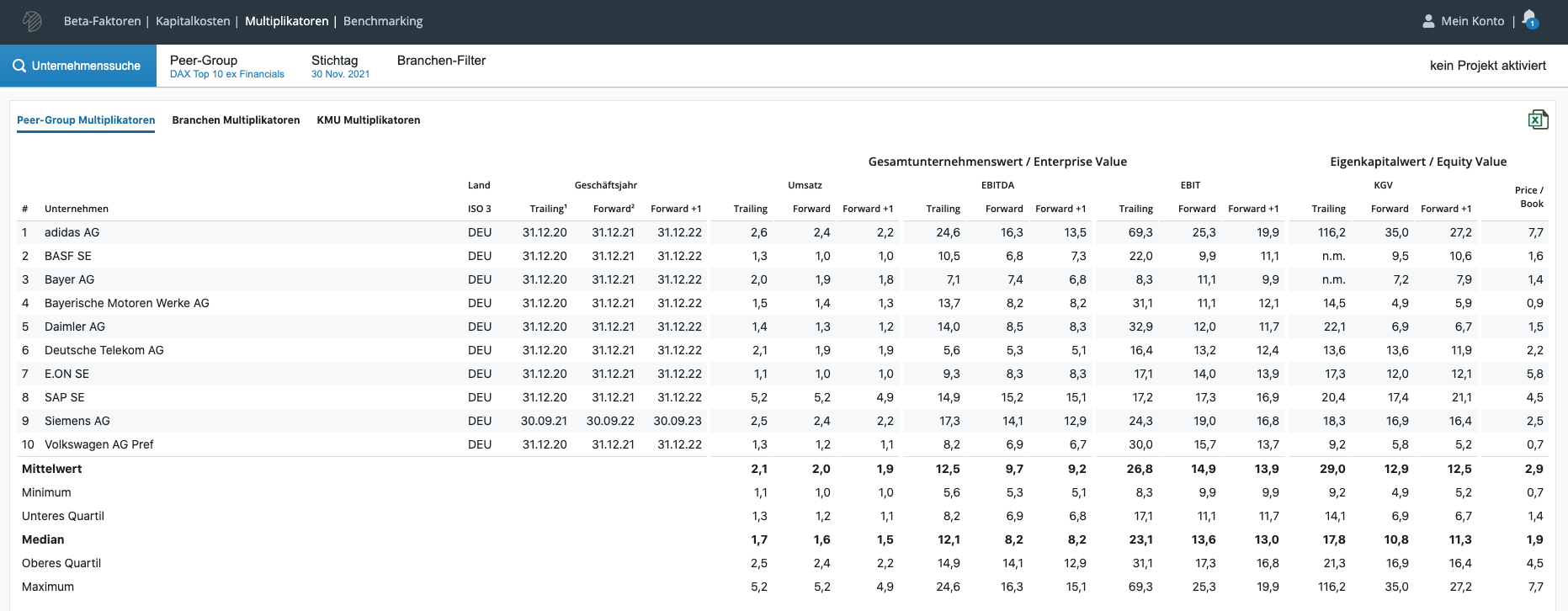Open the Beta-Faktoren menu
The width and height of the screenshot is (1568, 611).
coord(102,21)
